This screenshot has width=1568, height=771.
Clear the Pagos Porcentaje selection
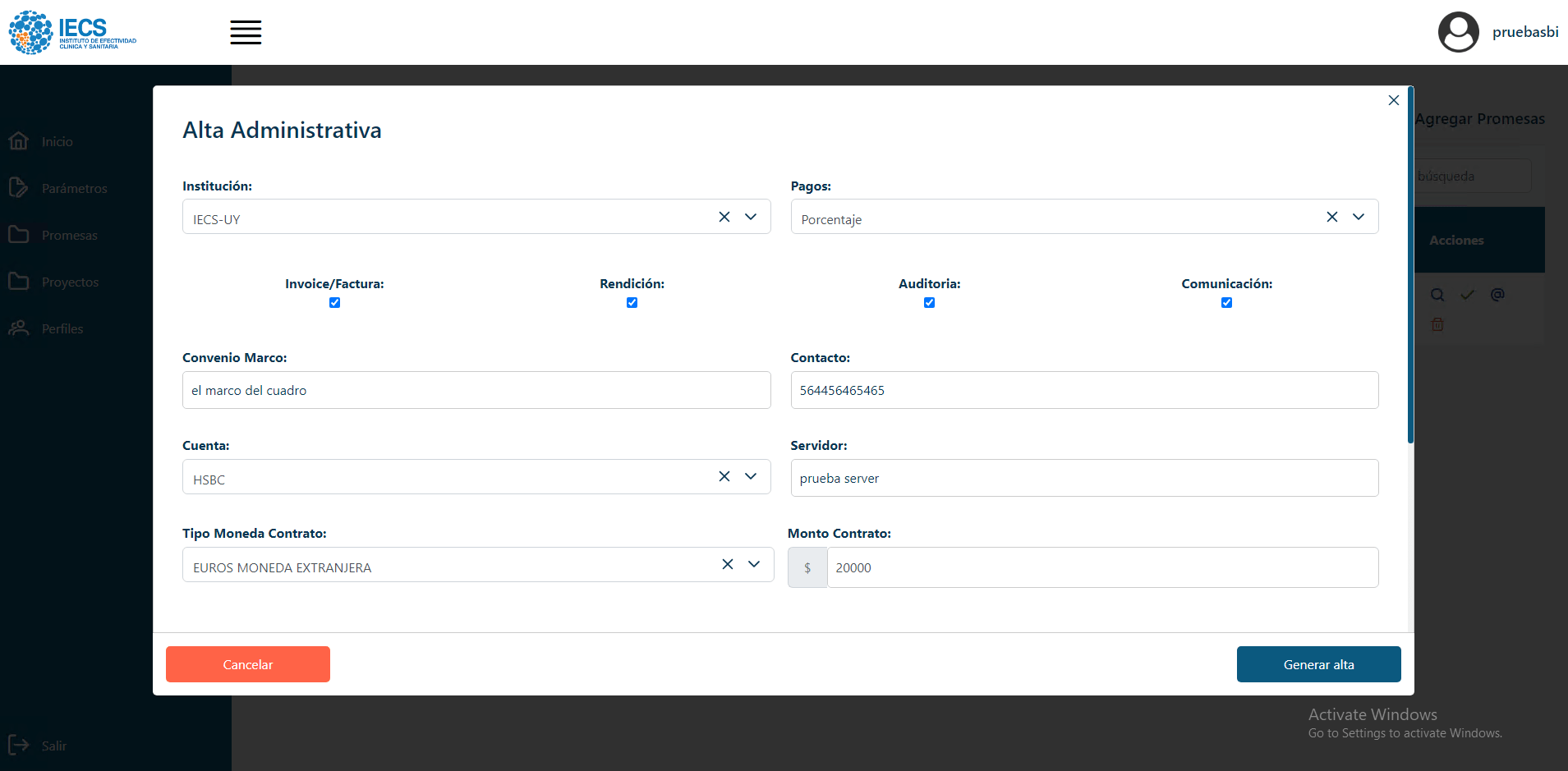pyautogui.click(x=1331, y=217)
